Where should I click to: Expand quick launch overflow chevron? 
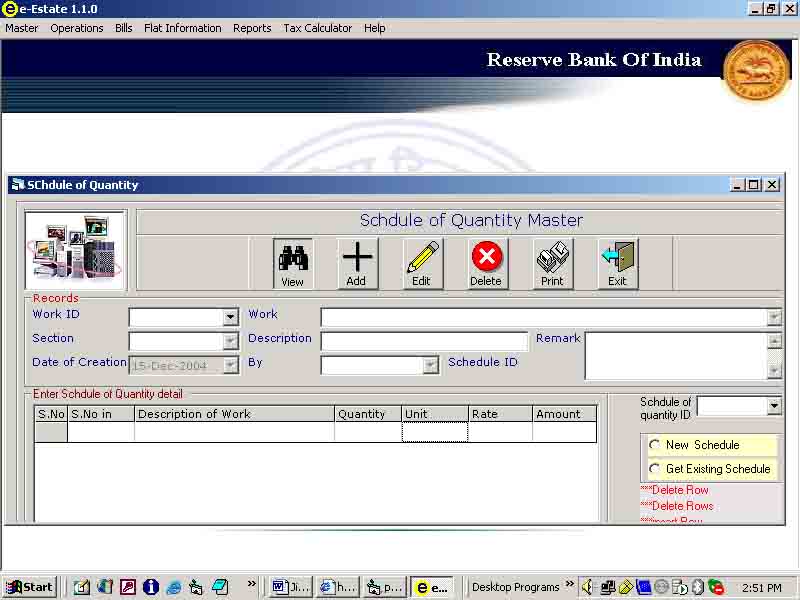(x=252, y=583)
